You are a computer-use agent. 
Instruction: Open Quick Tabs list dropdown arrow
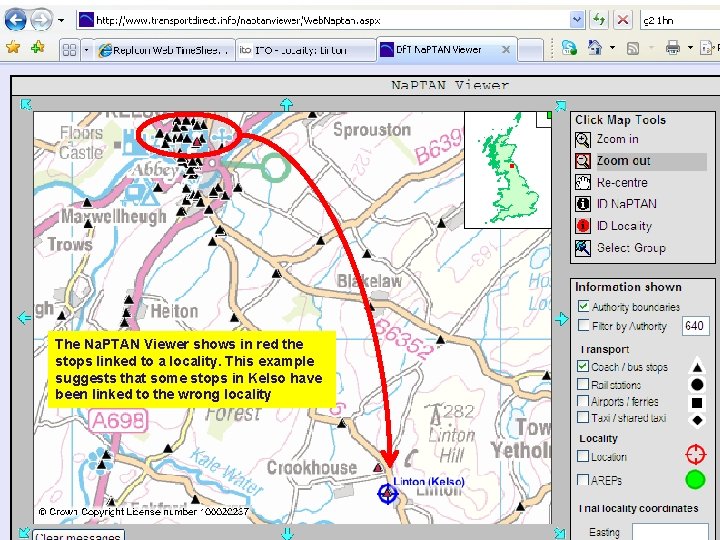86,50
